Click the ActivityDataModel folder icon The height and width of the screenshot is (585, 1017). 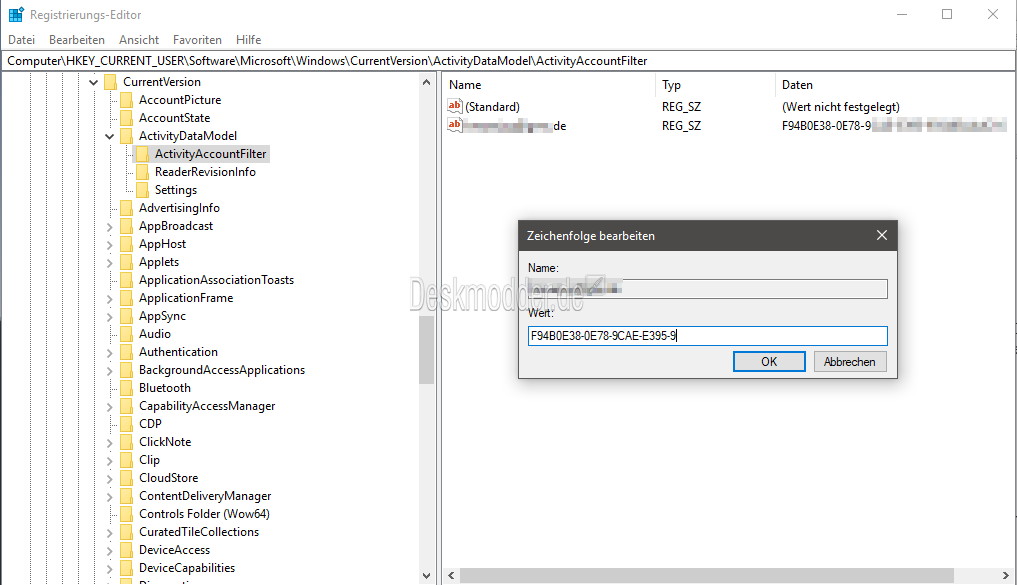click(126, 136)
